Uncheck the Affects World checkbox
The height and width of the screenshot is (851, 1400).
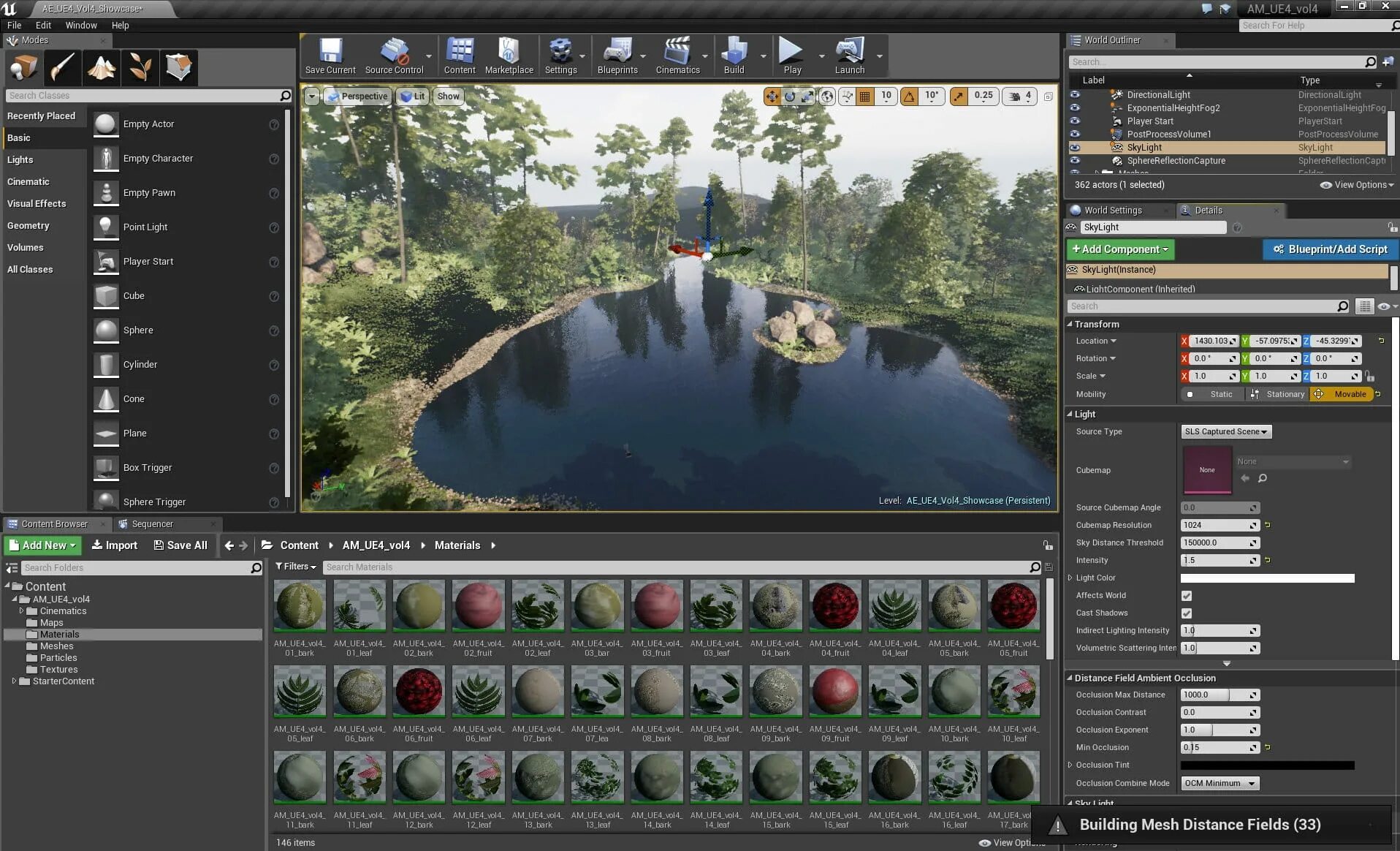(x=1187, y=596)
